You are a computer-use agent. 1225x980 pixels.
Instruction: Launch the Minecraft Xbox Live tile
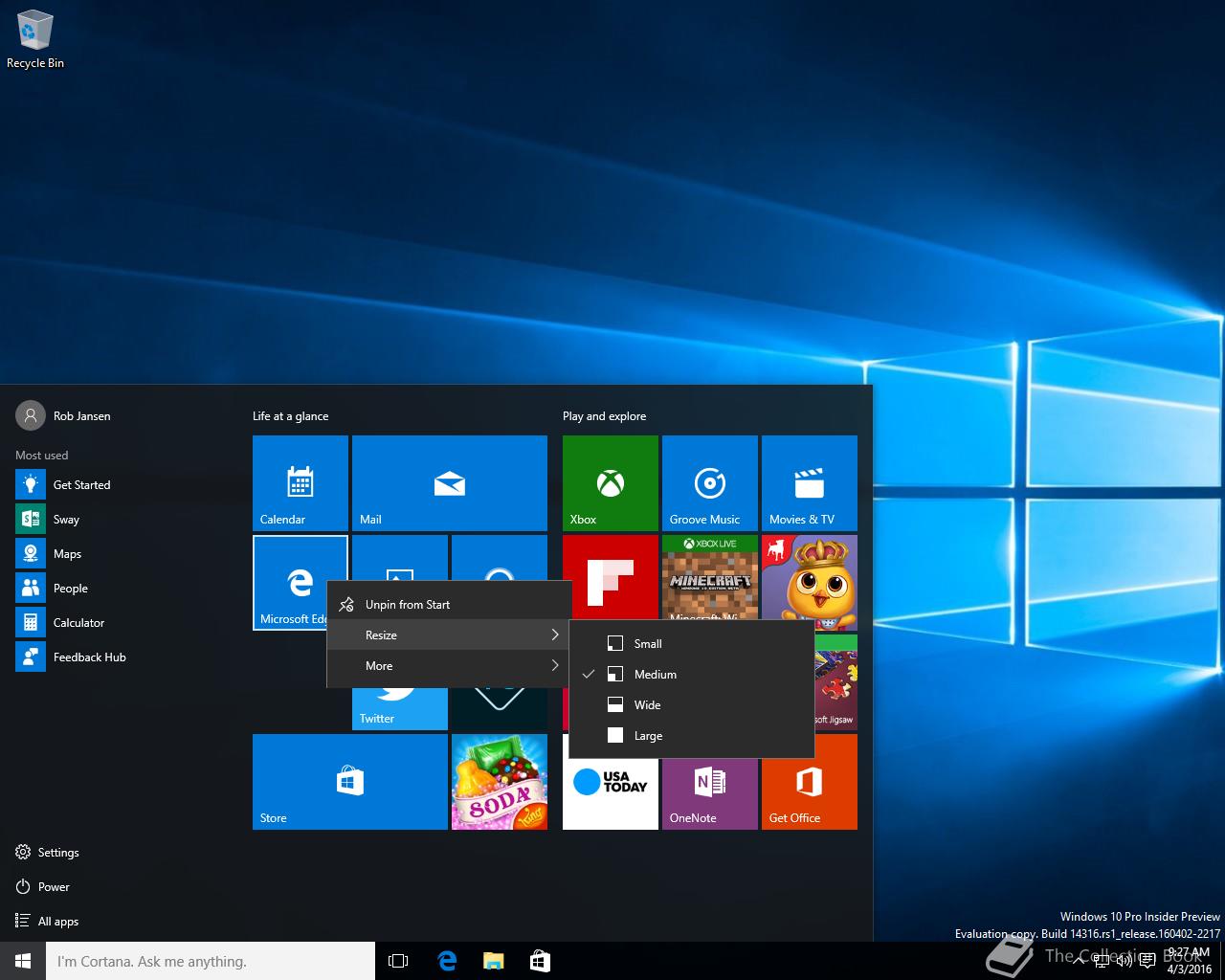point(710,576)
